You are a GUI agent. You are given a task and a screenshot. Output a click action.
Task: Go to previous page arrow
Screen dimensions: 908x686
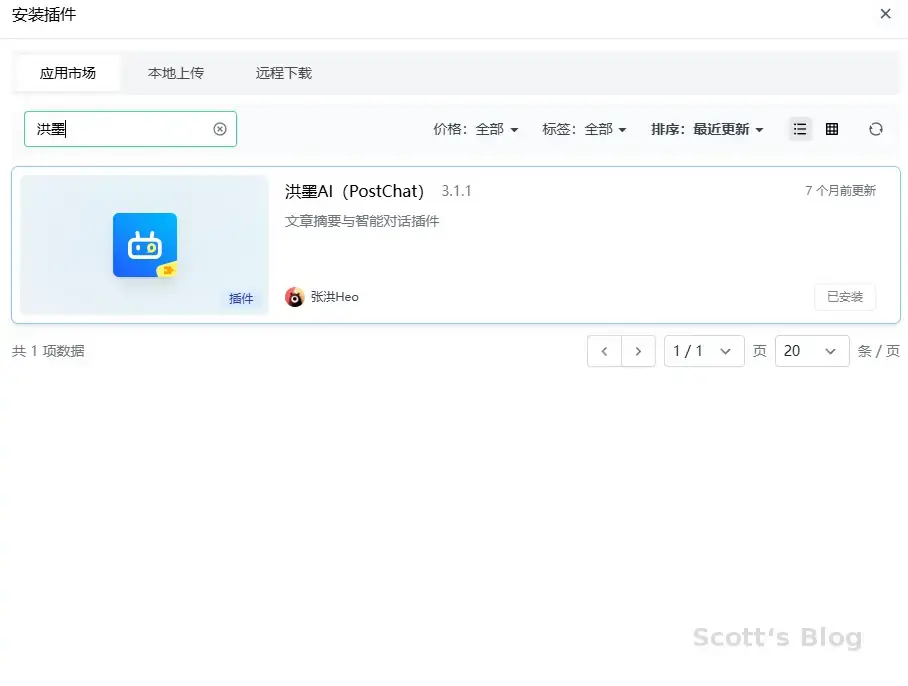(604, 351)
